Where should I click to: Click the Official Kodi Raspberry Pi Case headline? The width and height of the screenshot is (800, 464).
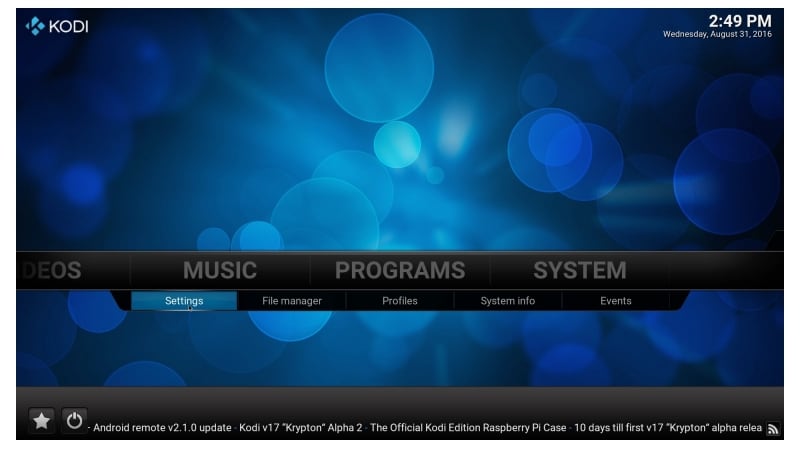(x=467, y=428)
